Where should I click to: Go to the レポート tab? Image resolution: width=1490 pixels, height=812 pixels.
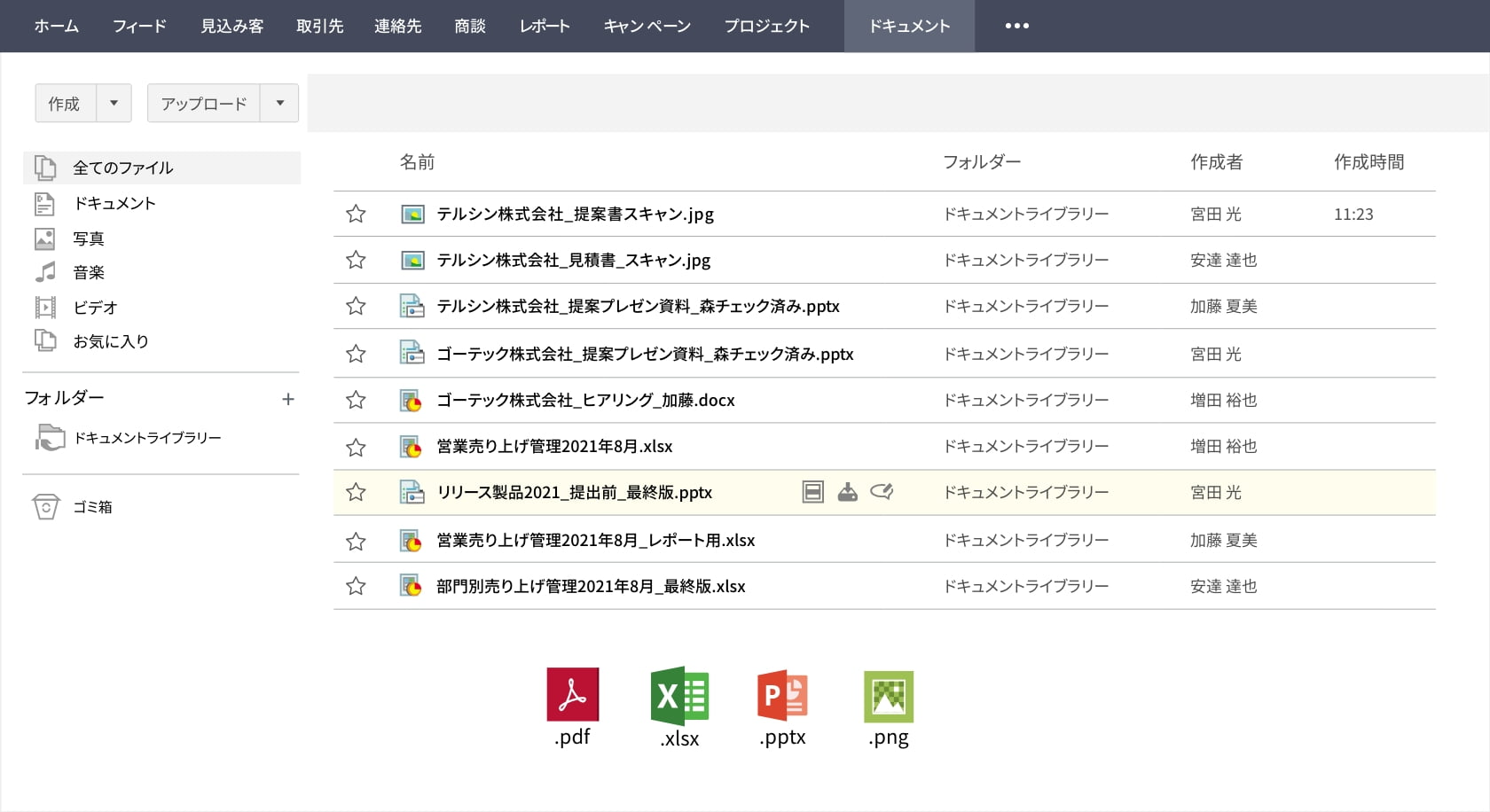[545, 26]
